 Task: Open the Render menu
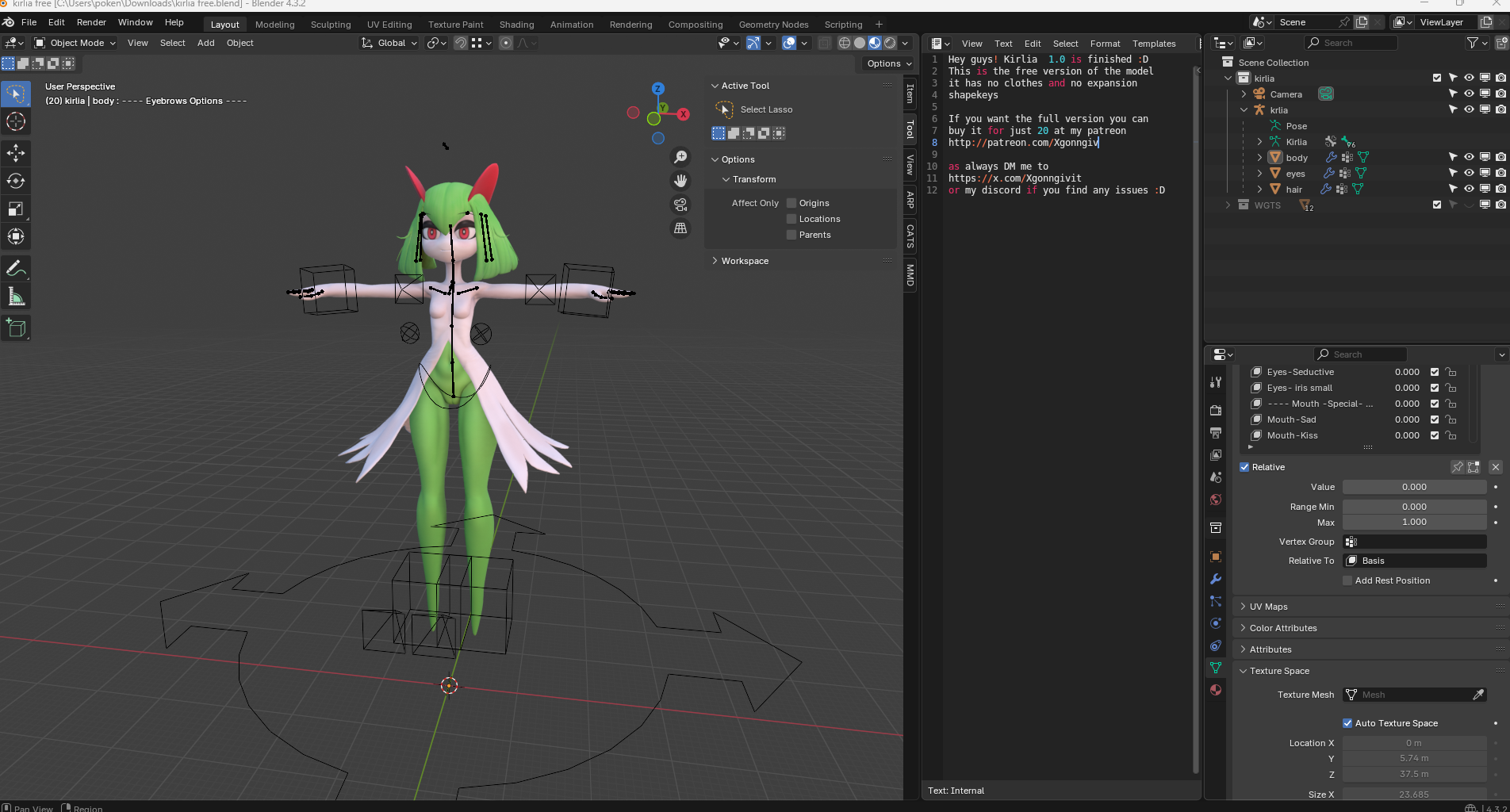(91, 22)
